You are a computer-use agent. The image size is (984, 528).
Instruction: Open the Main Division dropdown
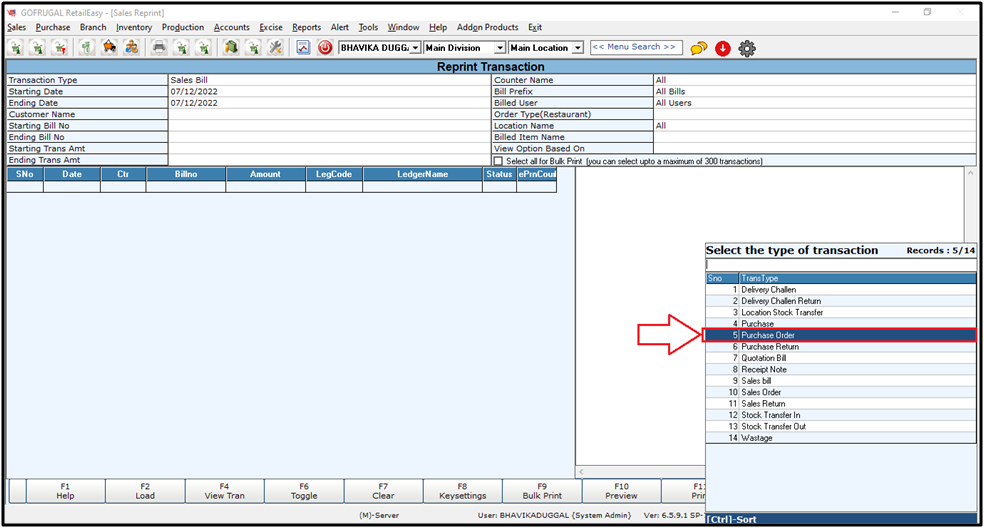[x=499, y=48]
